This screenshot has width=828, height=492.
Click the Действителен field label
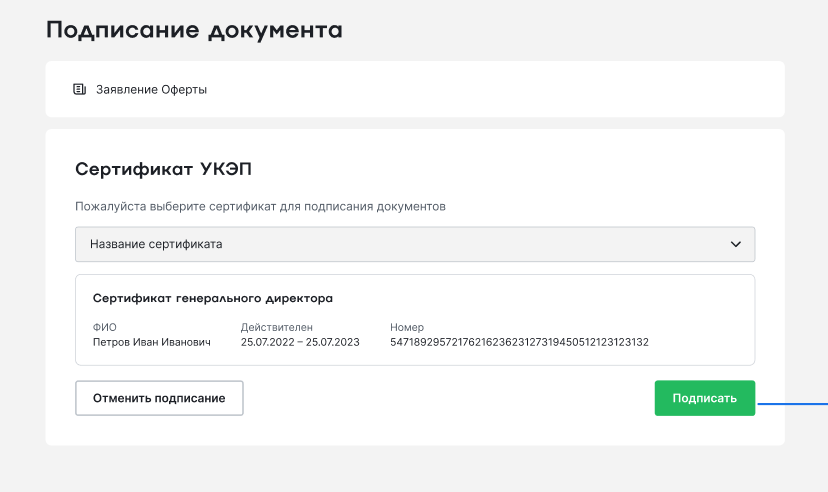pyautogui.click(x=276, y=327)
